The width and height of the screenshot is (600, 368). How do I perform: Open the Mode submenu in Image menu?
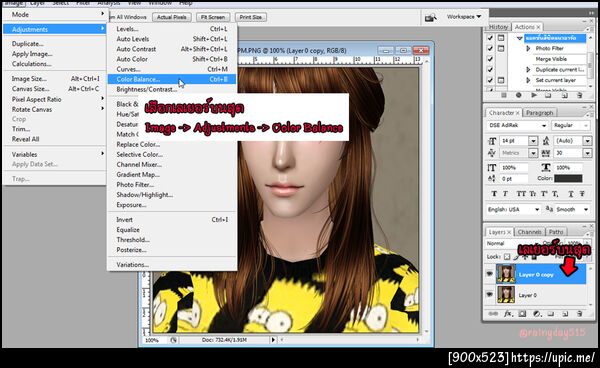point(54,15)
